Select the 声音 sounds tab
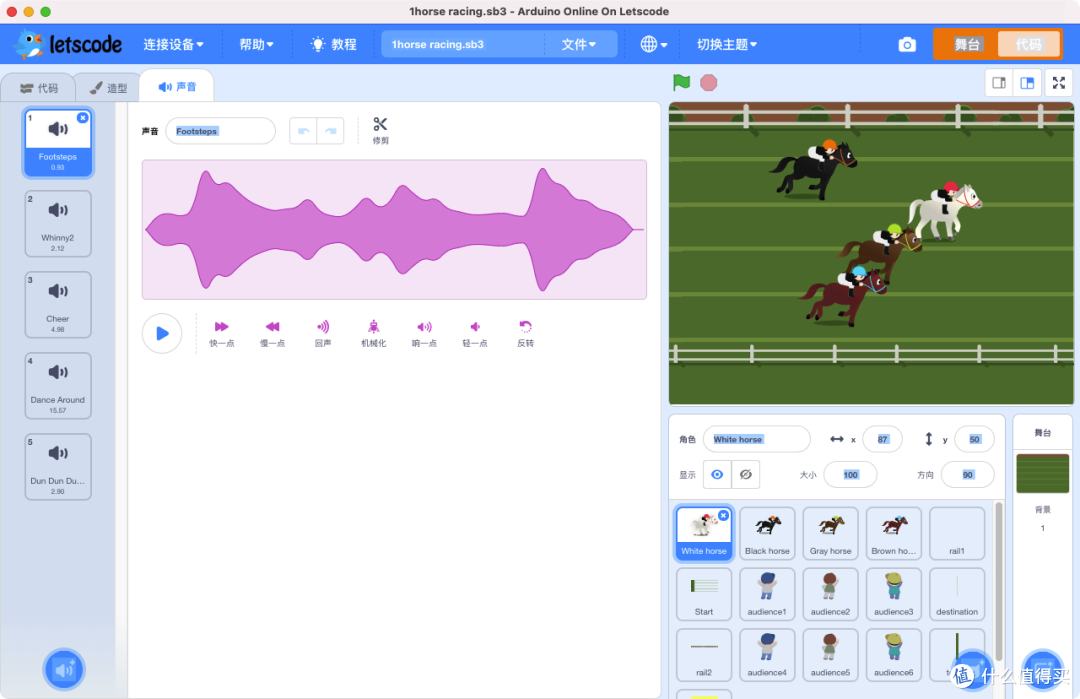Screen dimensions: 1080x699 coord(177,87)
